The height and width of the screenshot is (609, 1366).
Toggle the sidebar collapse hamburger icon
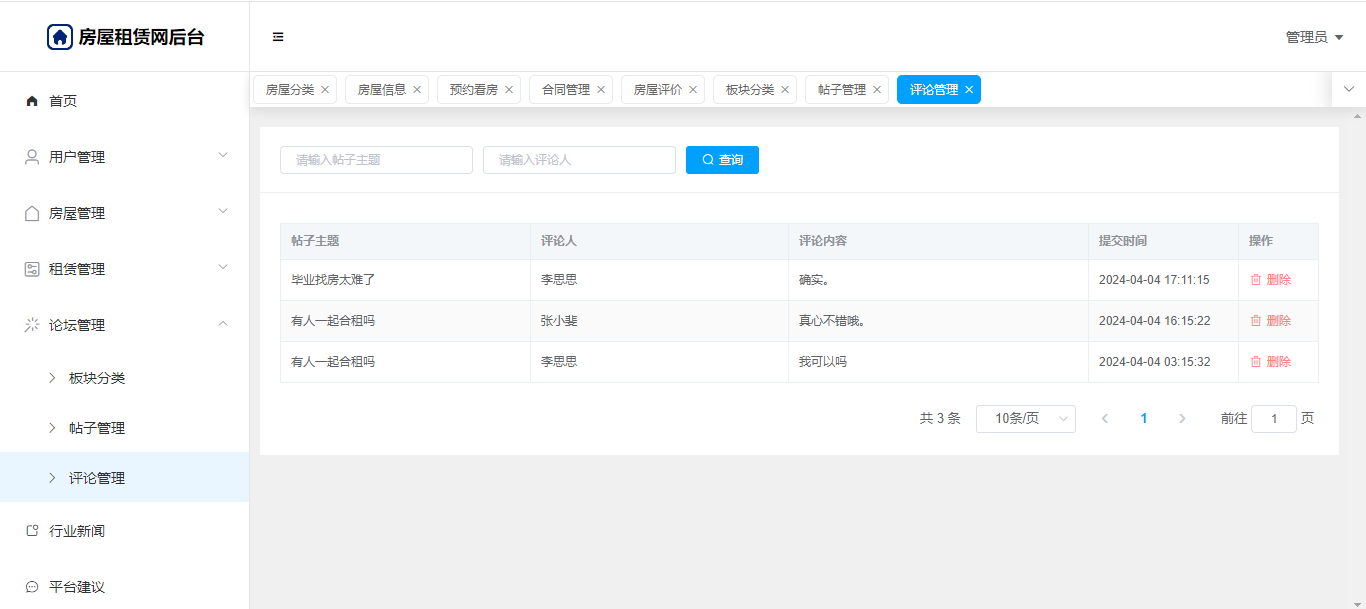(278, 37)
